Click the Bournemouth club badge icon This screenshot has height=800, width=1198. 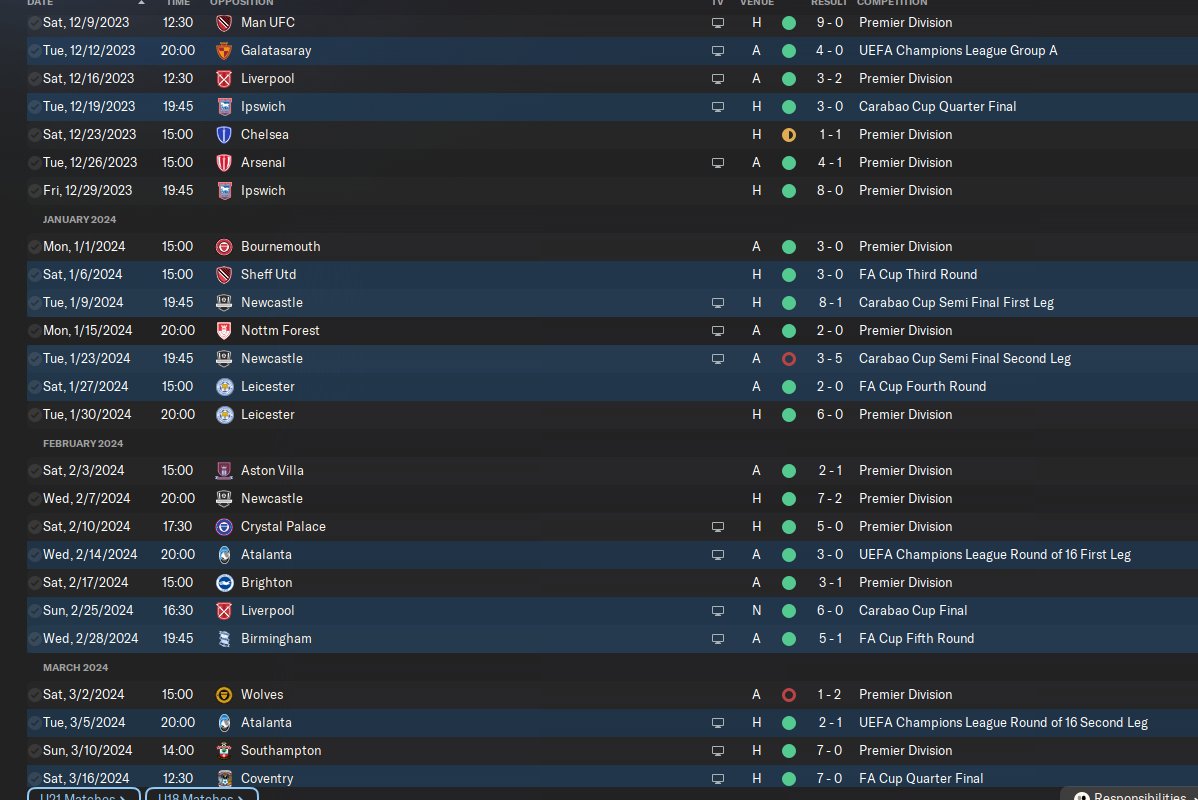[x=224, y=246]
